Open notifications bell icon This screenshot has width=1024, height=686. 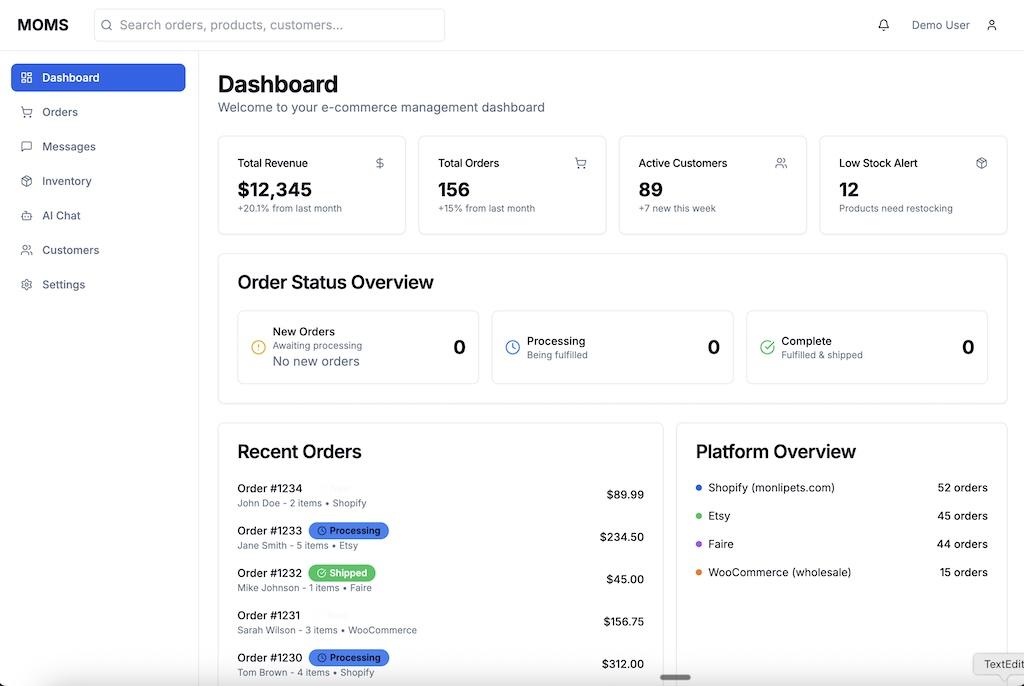coord(883,25)
